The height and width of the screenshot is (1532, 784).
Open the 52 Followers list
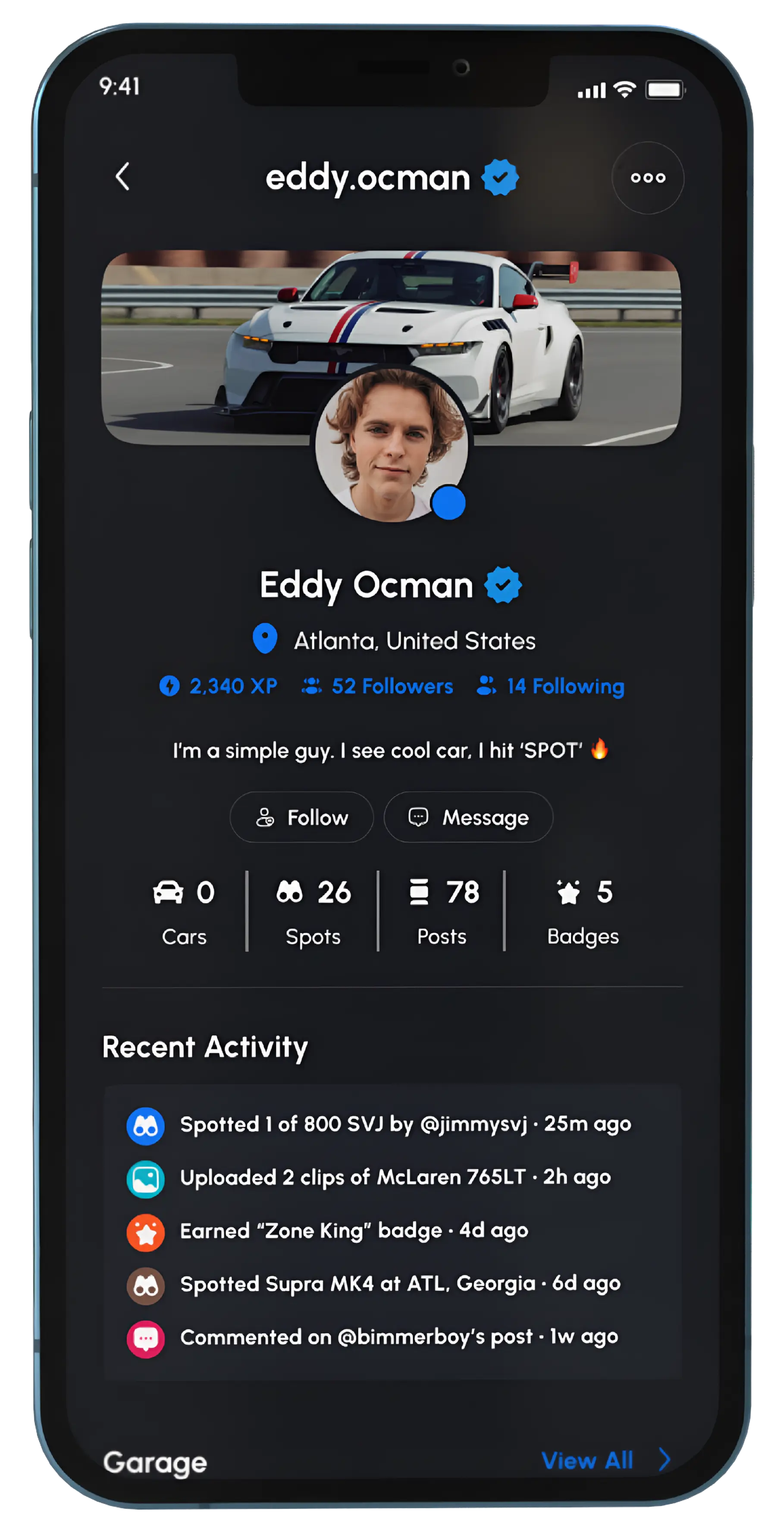[377, 686]
